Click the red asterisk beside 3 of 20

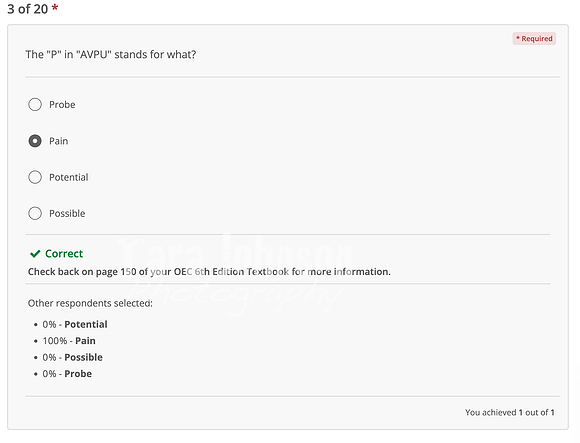55,8
